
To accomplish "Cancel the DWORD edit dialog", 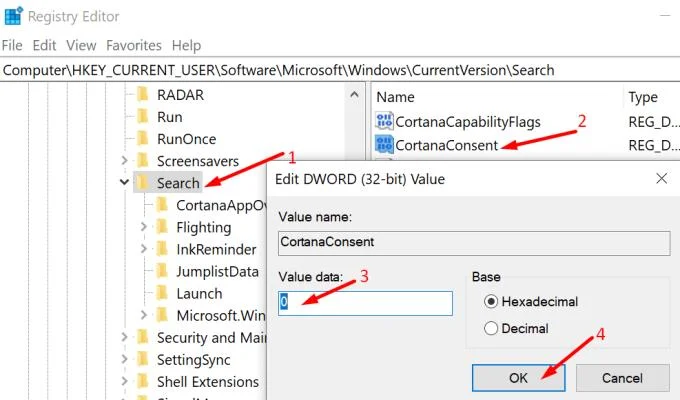I will [x=623, y=378].
